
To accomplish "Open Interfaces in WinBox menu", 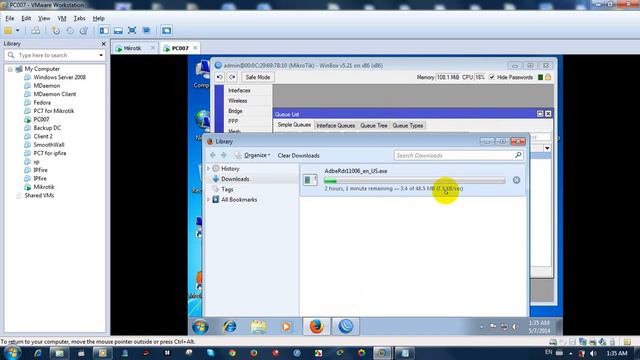I will 239,90.
